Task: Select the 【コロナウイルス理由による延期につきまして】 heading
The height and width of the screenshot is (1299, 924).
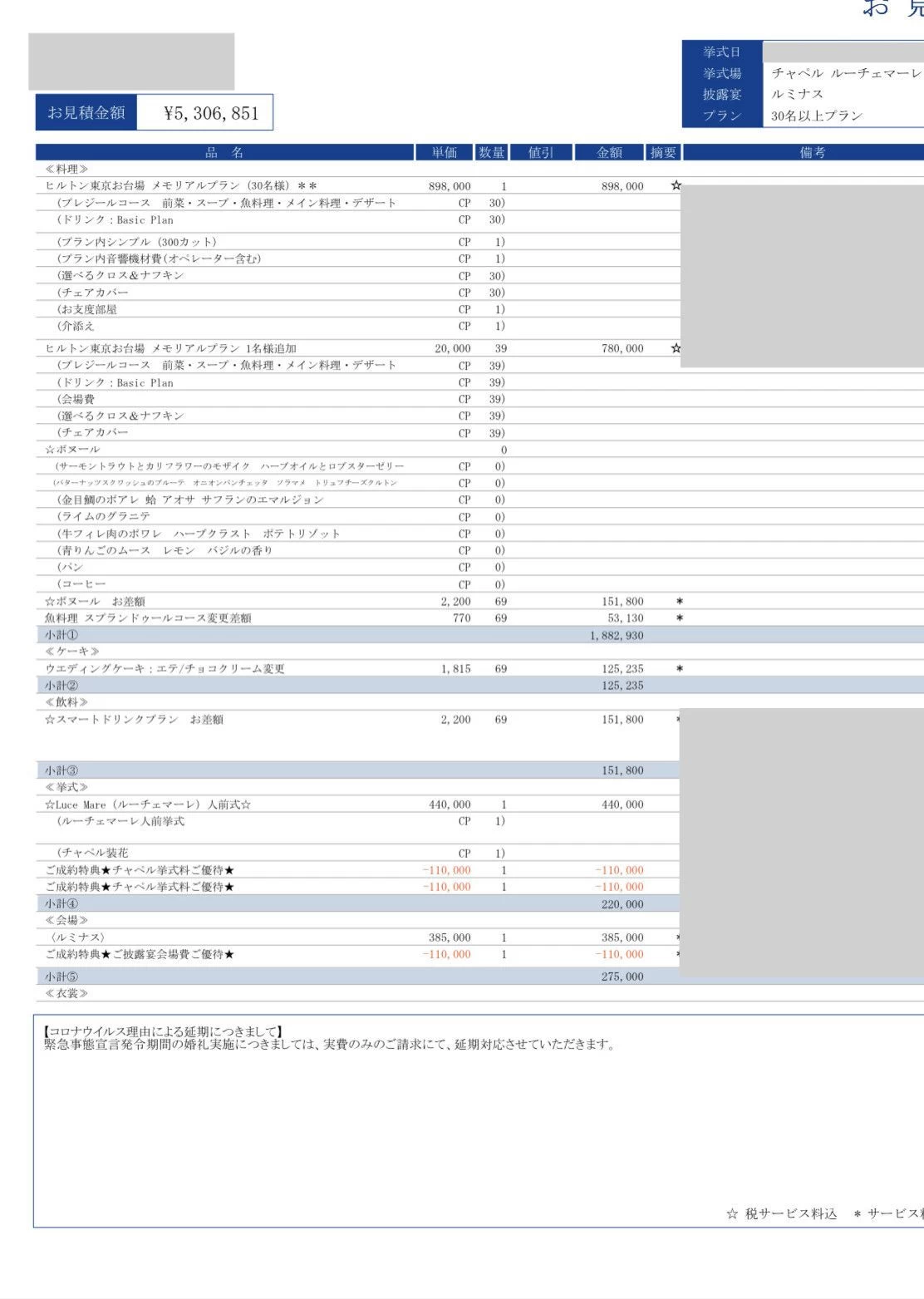Action: (x=163, y=1031)
